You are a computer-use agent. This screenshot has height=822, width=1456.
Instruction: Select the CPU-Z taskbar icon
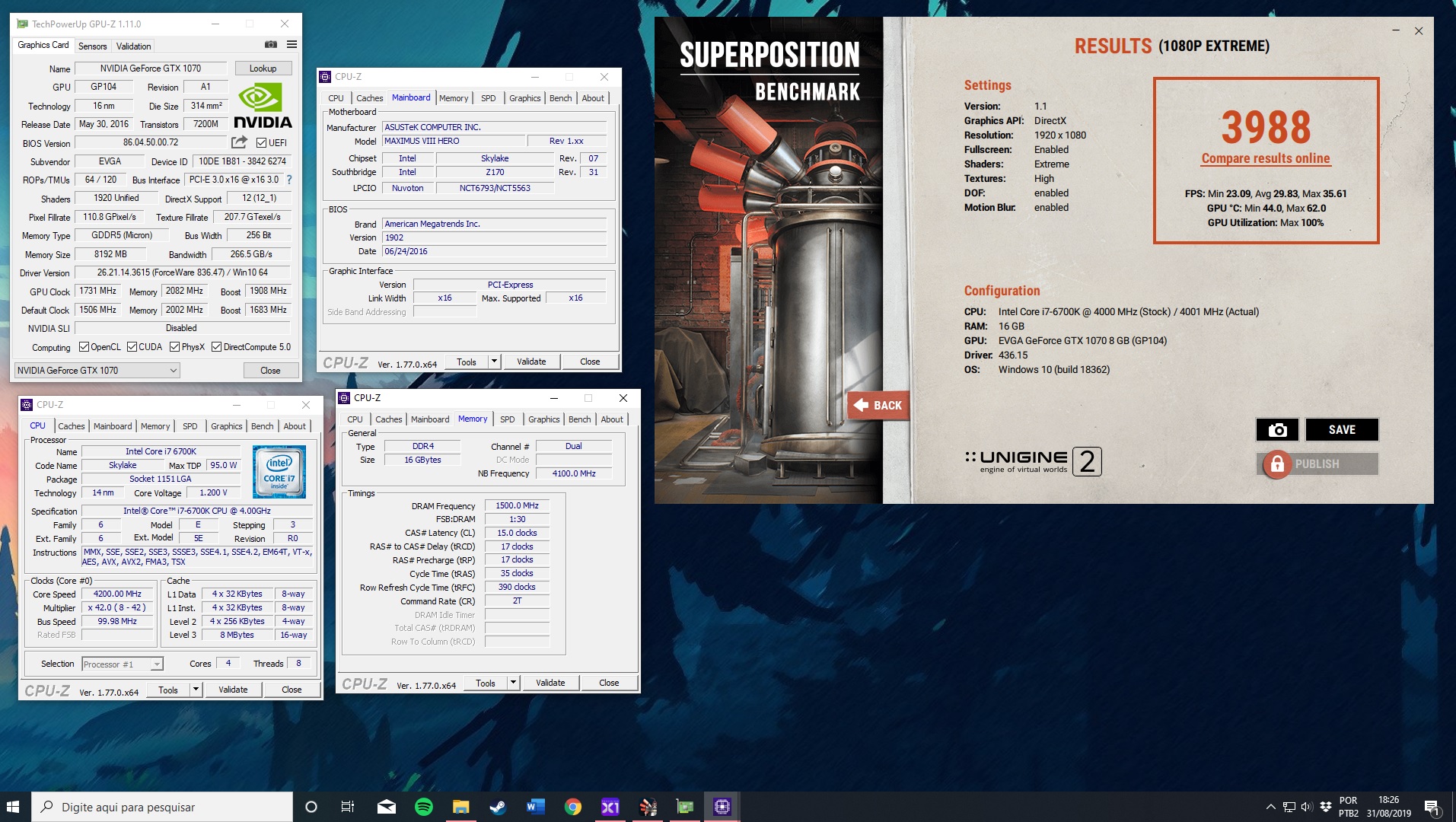[x=722, y=807]
